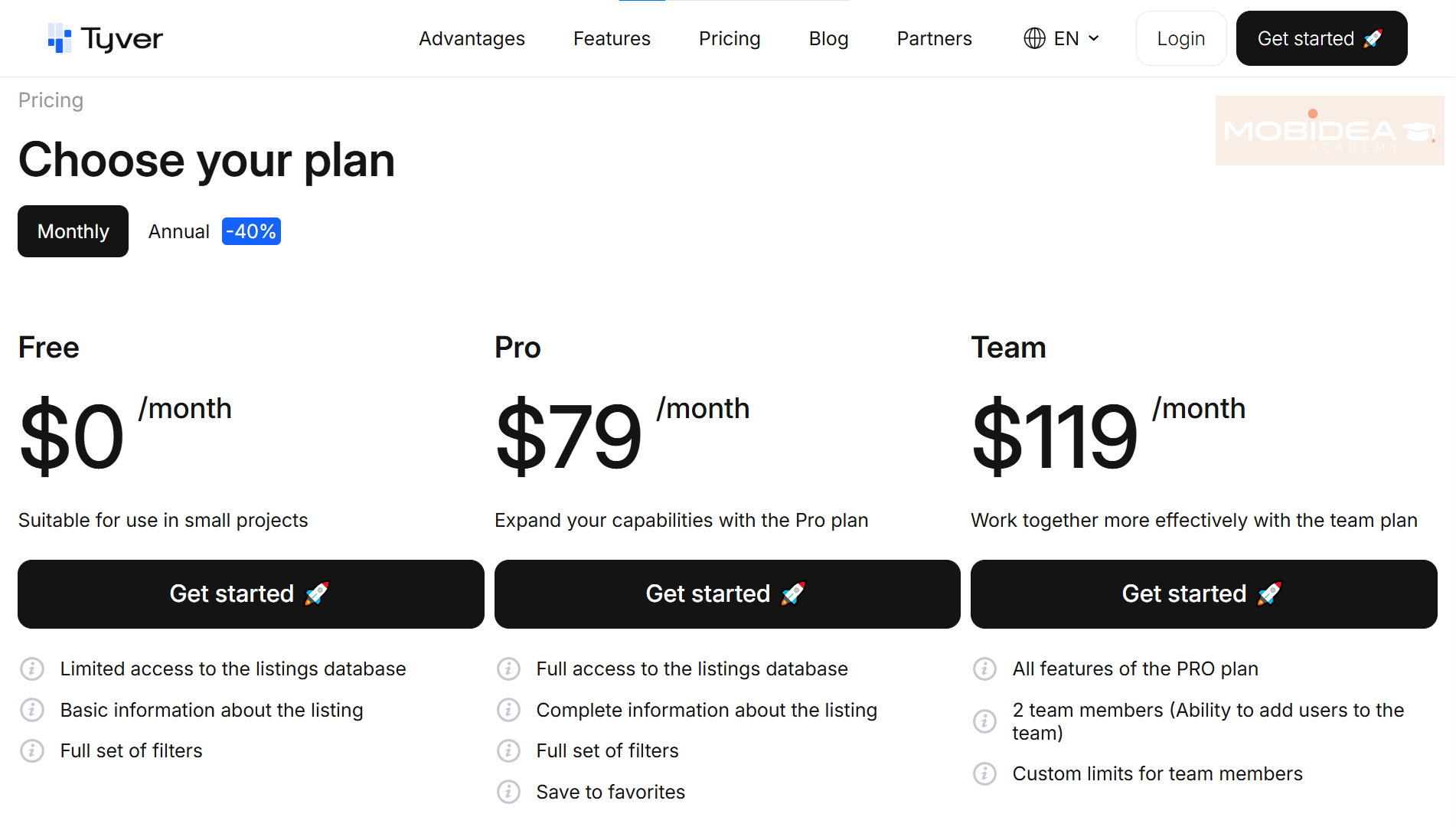The height and width of the screenshot is (827, 1456).
Task: Click the -40% discount badge
Action: click(x=251, y=230)
